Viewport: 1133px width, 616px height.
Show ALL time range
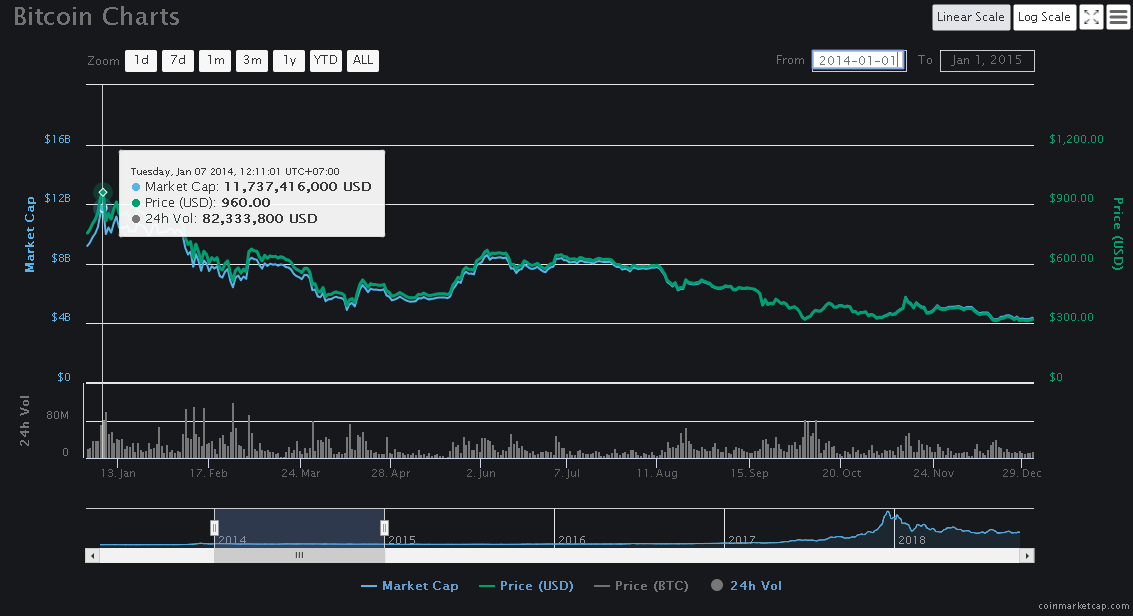coord(363,61)
